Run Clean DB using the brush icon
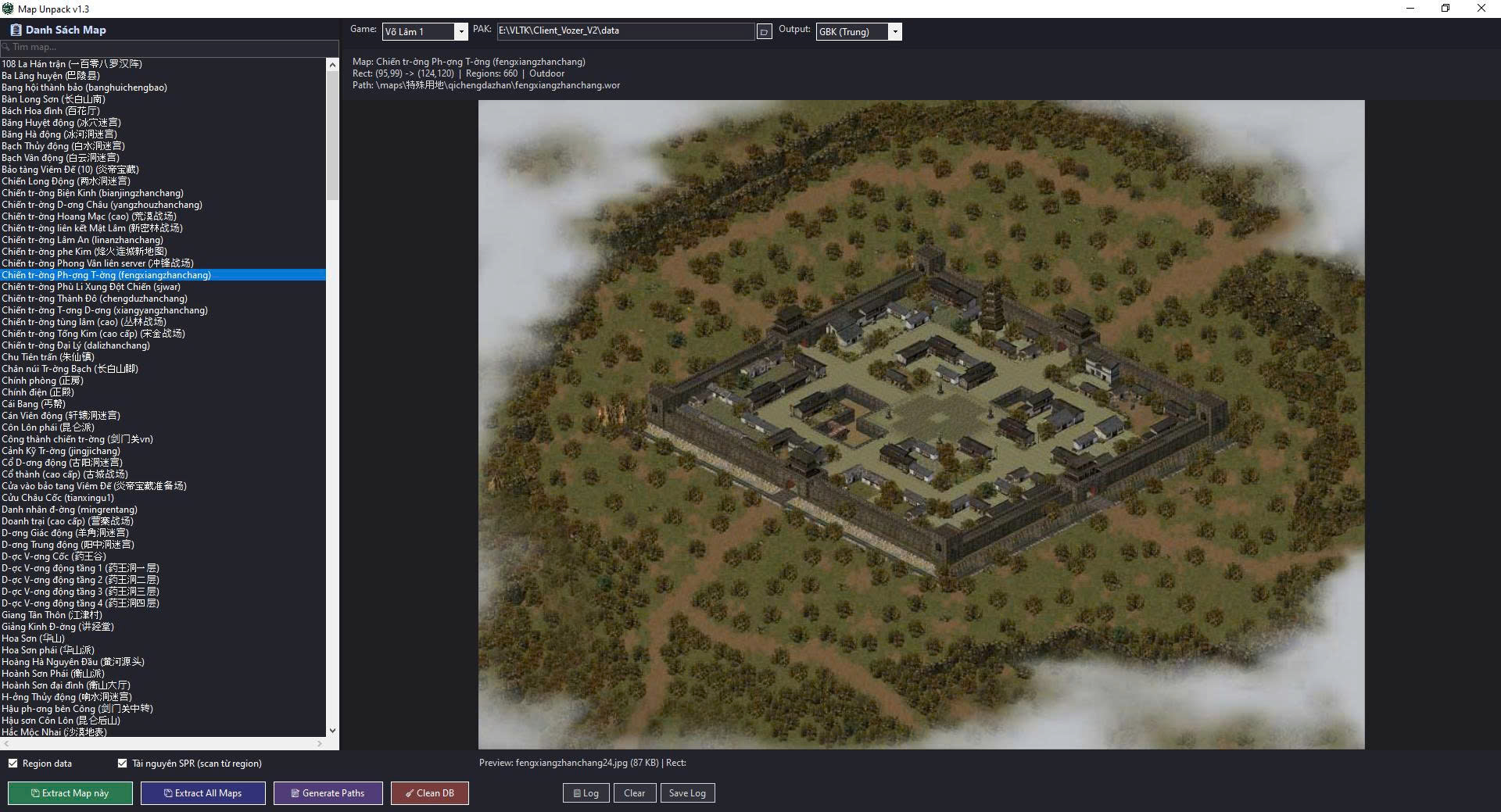The height and width of the screenshot is (812, 1501). (x=409, y=792)
